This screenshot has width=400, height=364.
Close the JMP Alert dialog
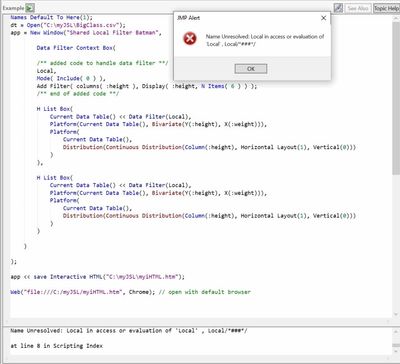coord(323,18)
